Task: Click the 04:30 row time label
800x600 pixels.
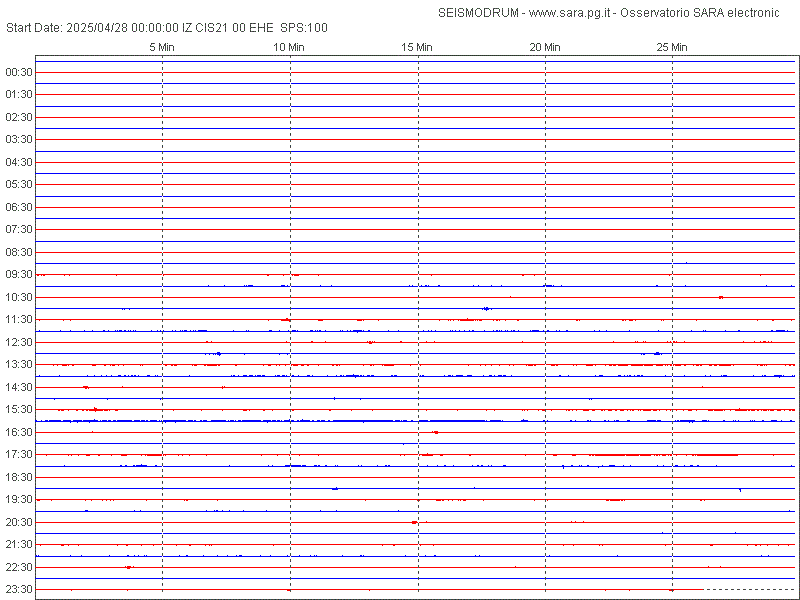Action: point(19,162)
